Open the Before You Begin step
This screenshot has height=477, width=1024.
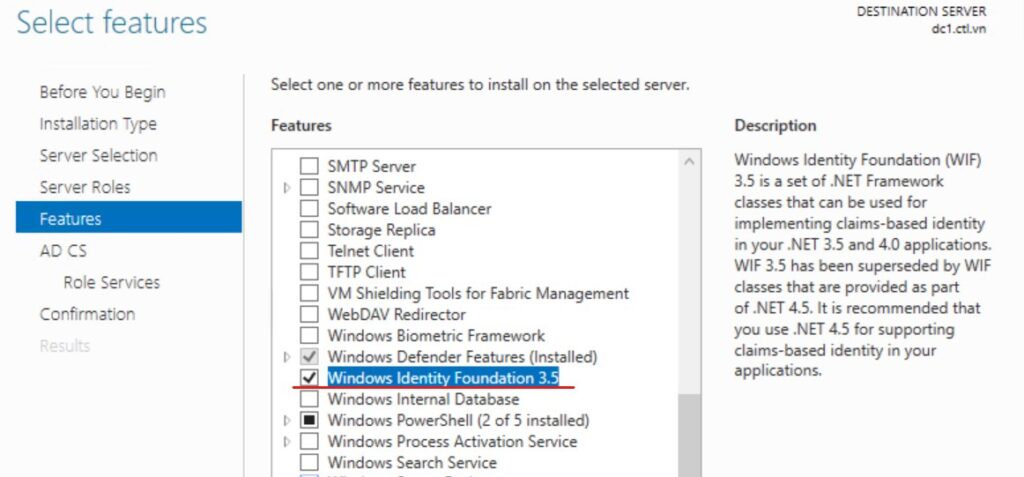tap(102, 92)
